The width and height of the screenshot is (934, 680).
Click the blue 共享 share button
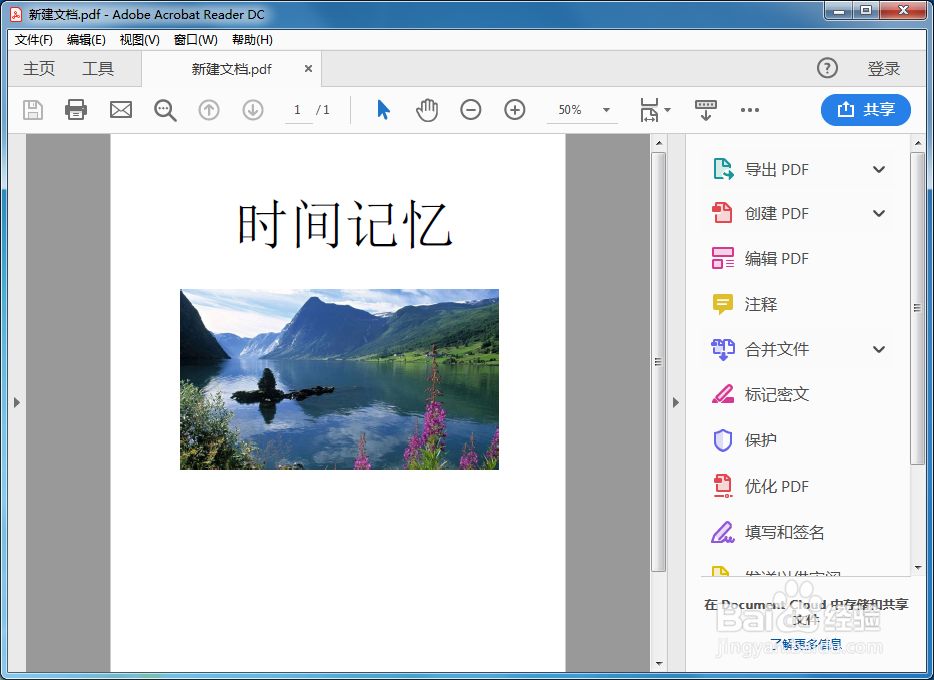click(x=865, y=110)
